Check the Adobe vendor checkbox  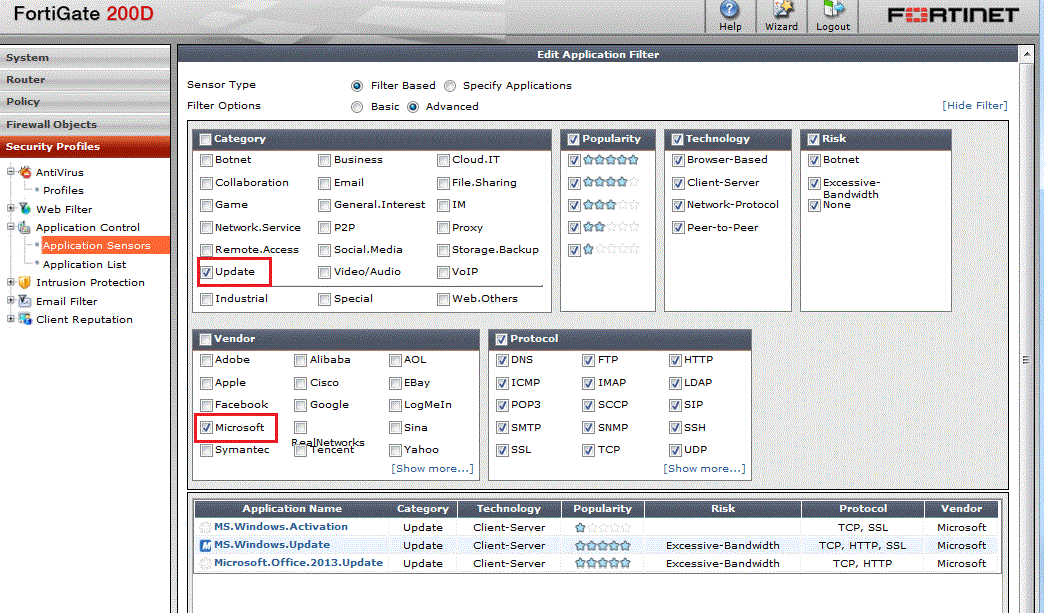point(207,360)
